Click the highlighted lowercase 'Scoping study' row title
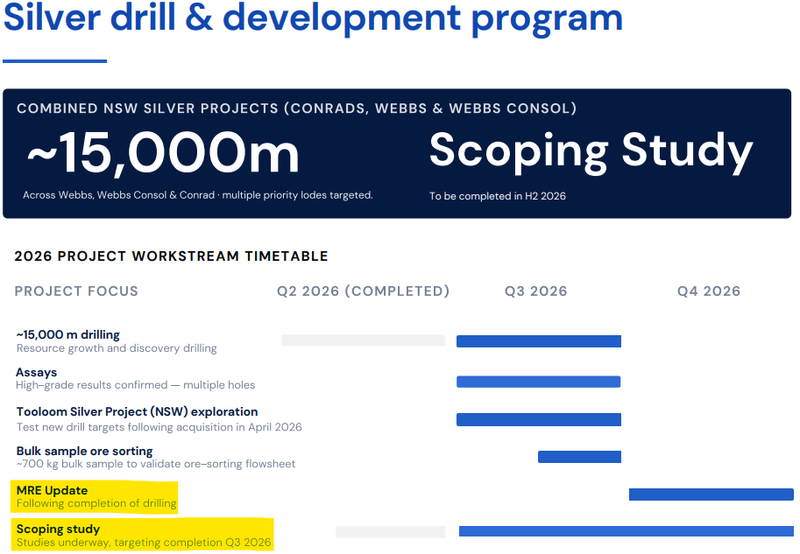 pyautogui.click(x=58, y=529)
